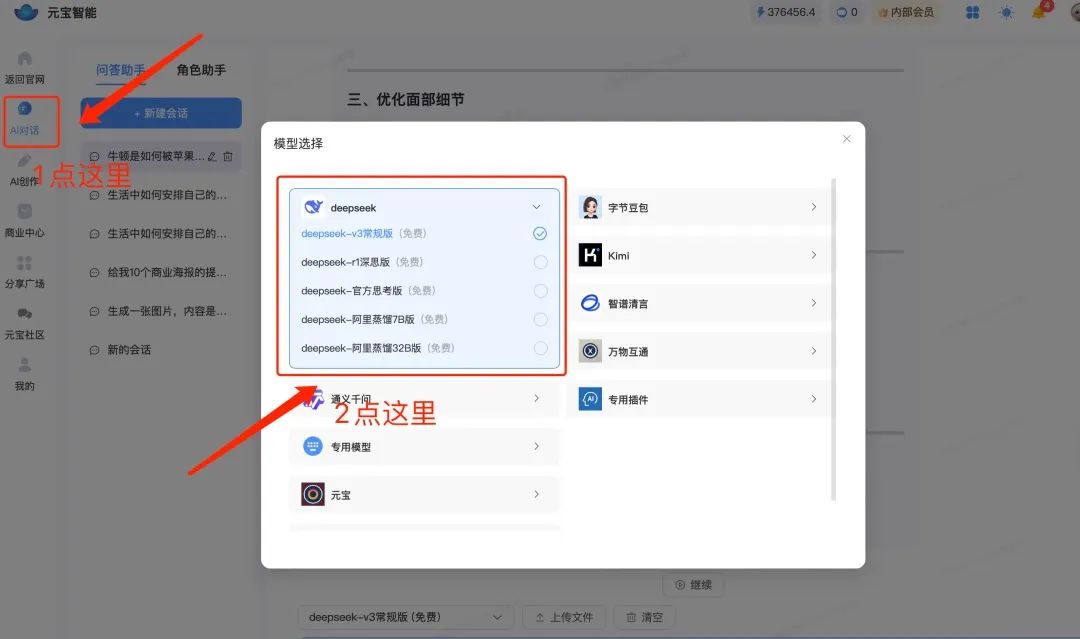
Task: Choose deepseek-官方思考版 model option
Action: pos(540,291)
